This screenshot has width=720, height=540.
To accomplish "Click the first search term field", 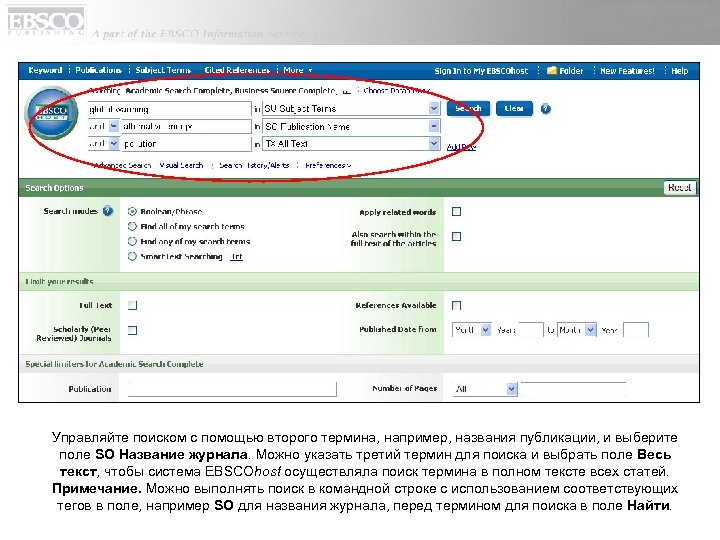I will [x=169, y=109].
